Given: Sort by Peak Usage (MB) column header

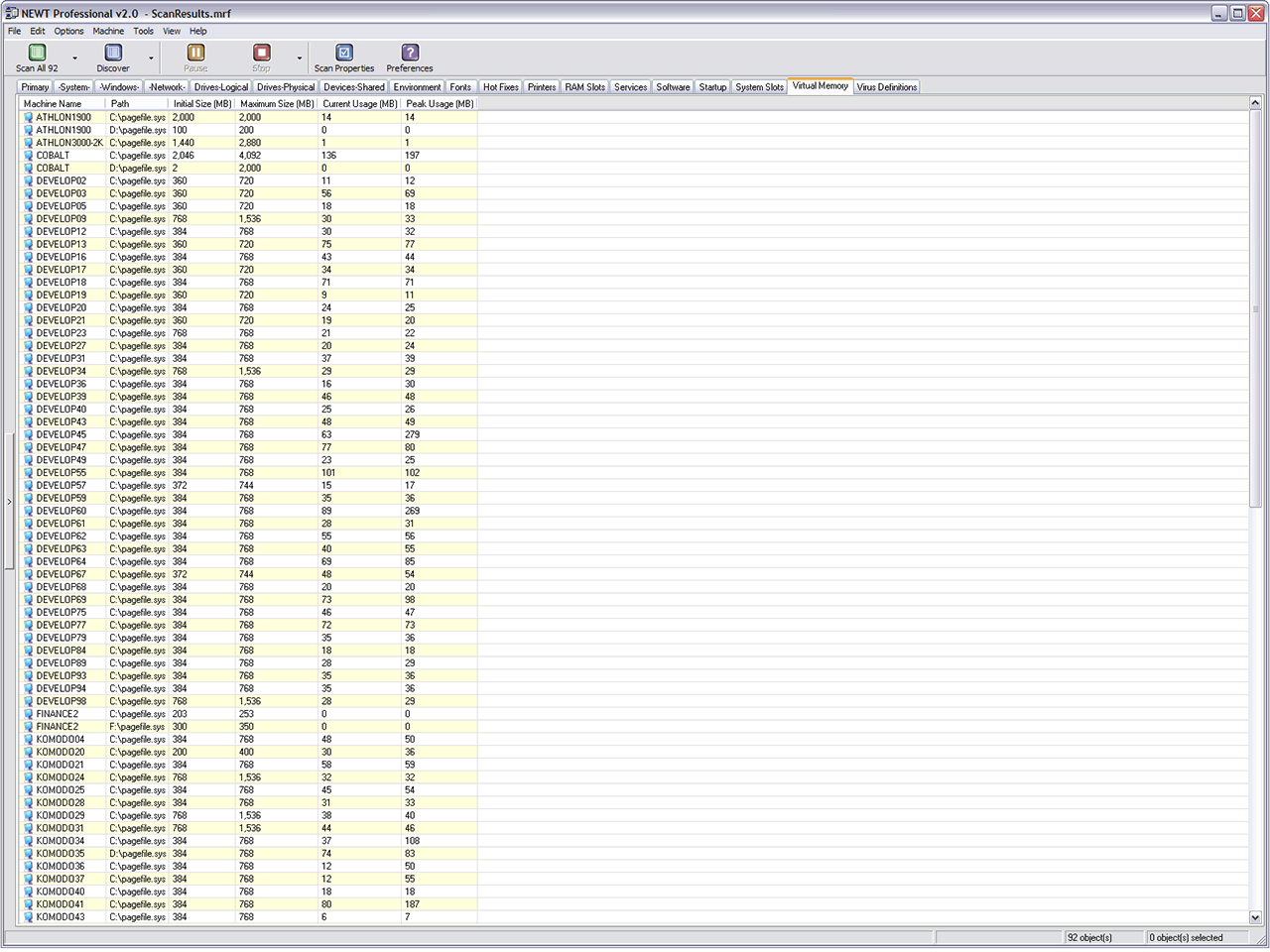Looking at the screenshot, I should coord(440,103).
